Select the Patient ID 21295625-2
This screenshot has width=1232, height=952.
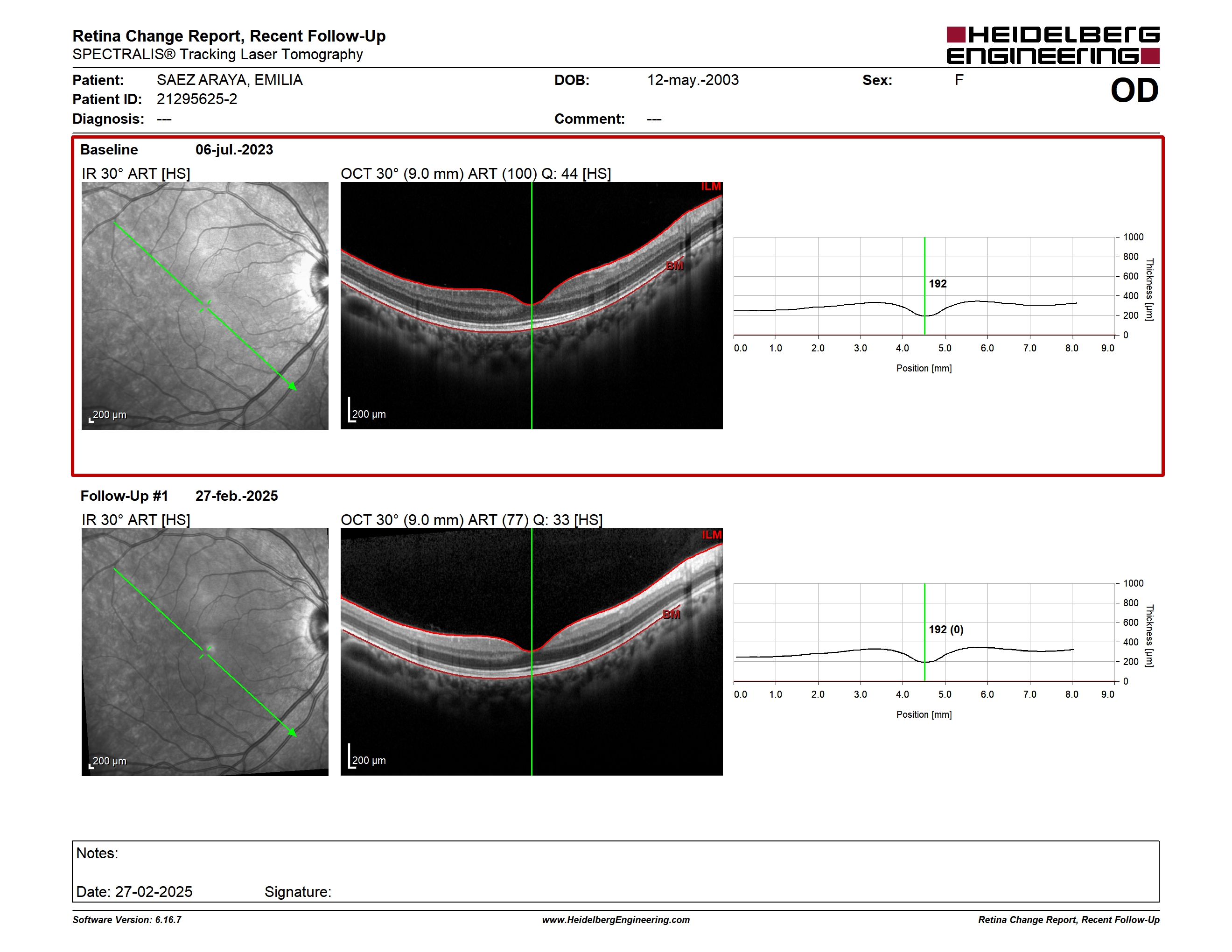197,99
